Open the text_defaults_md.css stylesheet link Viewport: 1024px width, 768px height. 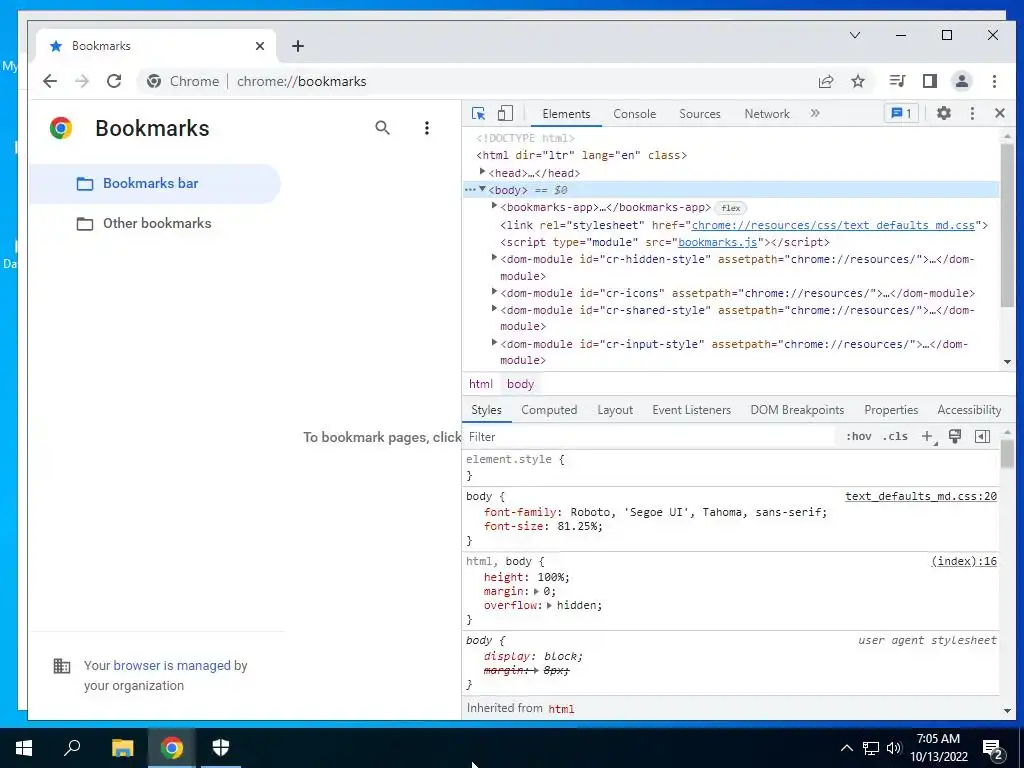pyautogui.click(x=833, y=225)
